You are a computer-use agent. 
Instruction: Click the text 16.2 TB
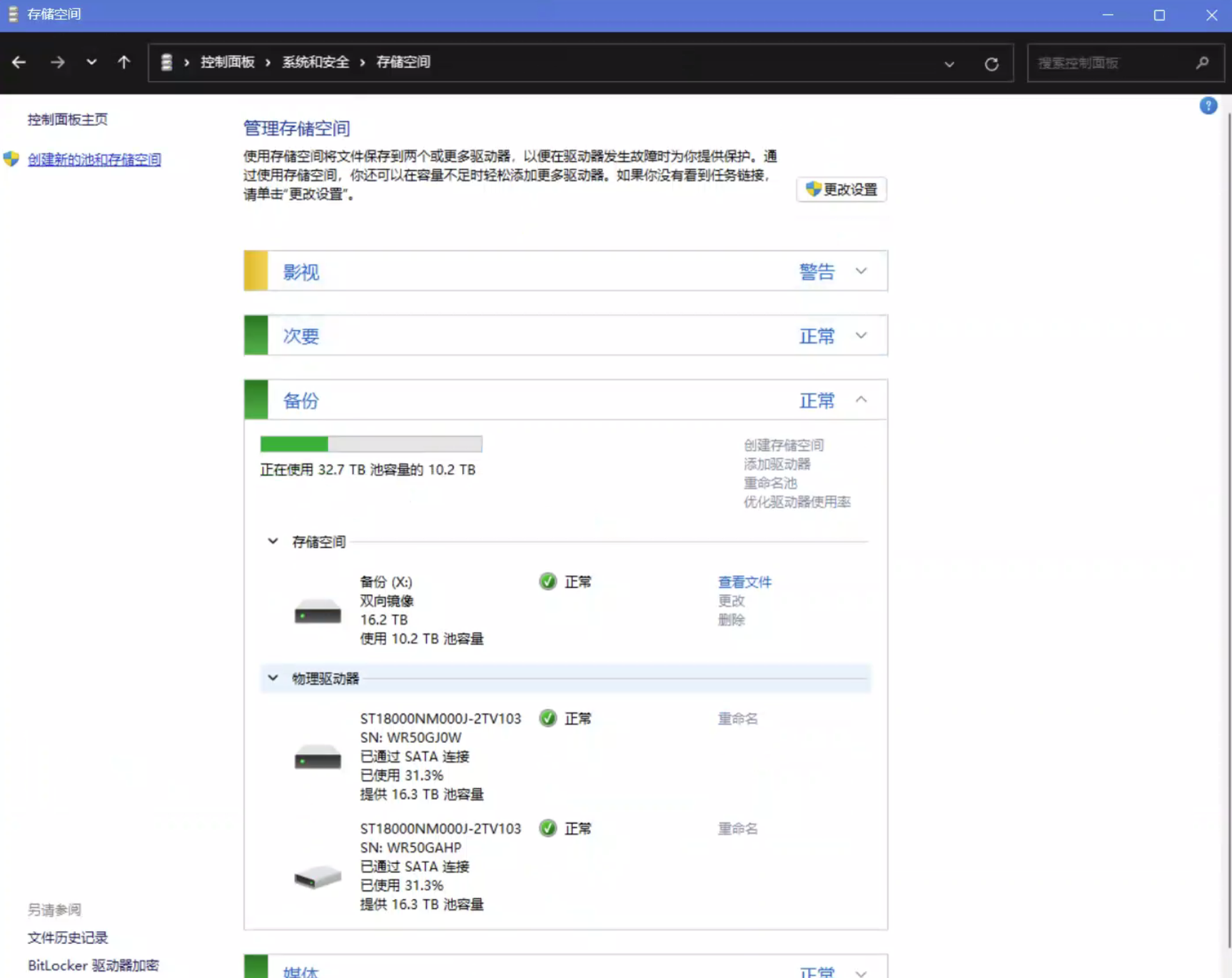pyautogui.click(x=384, y=620)
